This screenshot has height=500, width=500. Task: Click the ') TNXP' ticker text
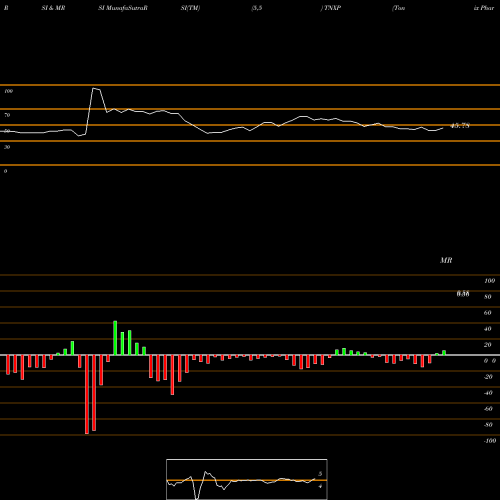[x=331, y=8]
